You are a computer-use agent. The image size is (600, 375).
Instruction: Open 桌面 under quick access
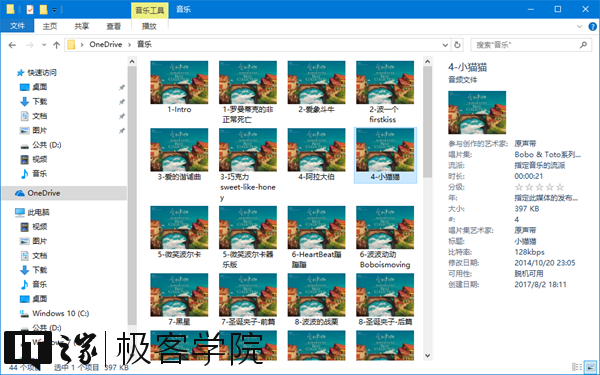tap(39, 87)
